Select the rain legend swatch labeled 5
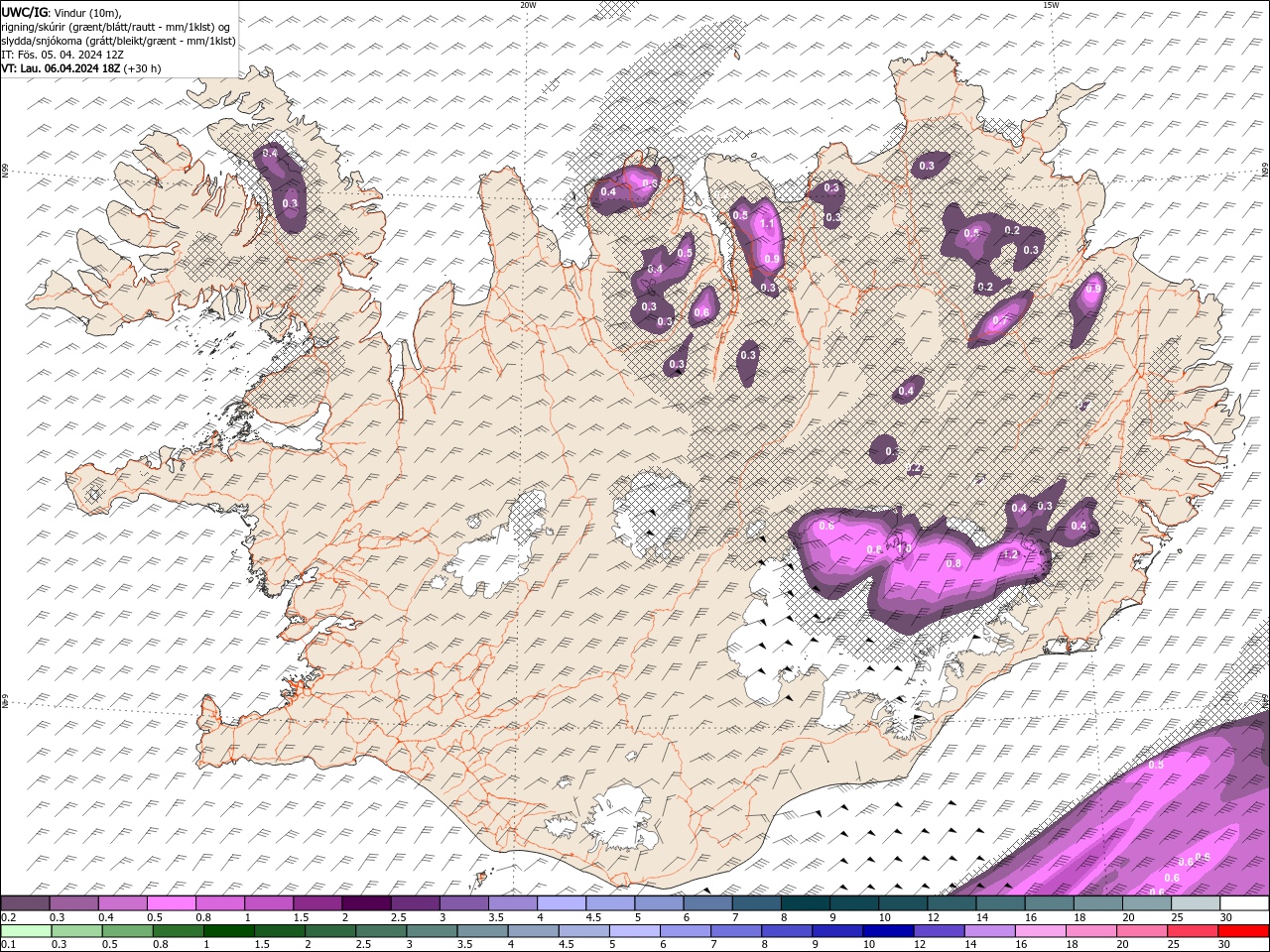This screenshot has width=1270, height=952. pos(634,931)
